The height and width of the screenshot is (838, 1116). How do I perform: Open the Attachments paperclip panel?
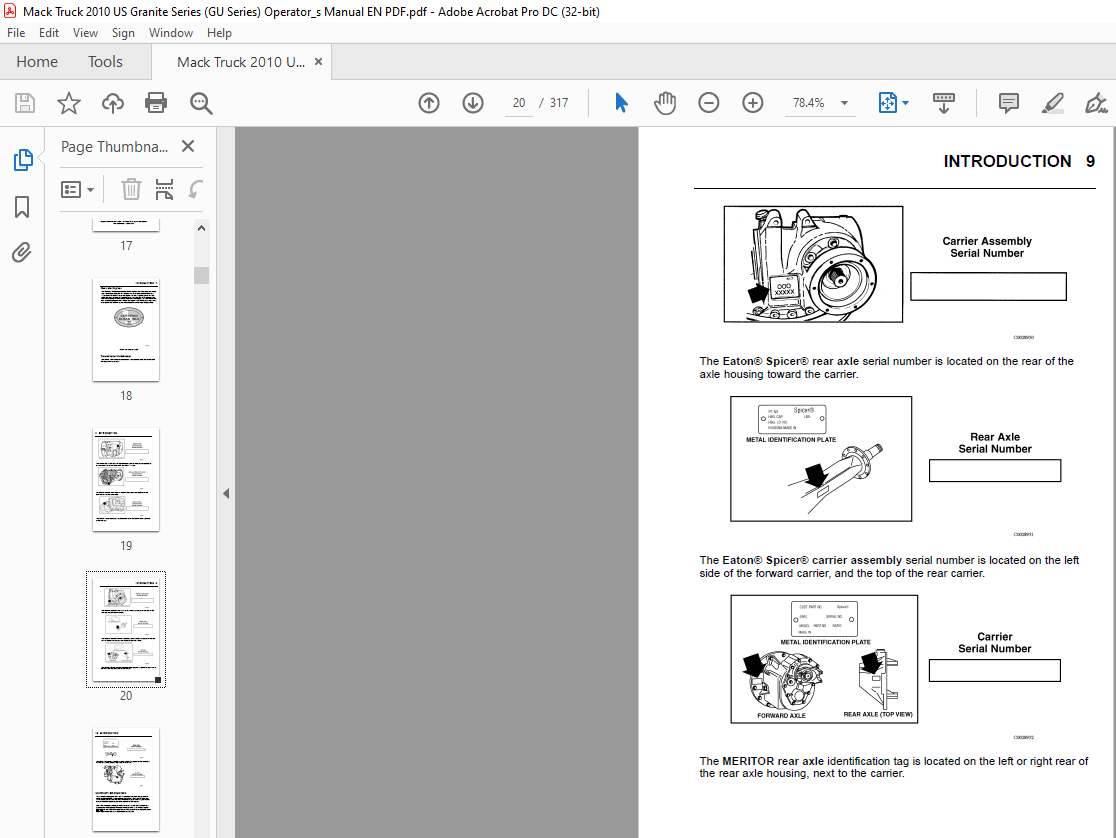tap(22, 252)
